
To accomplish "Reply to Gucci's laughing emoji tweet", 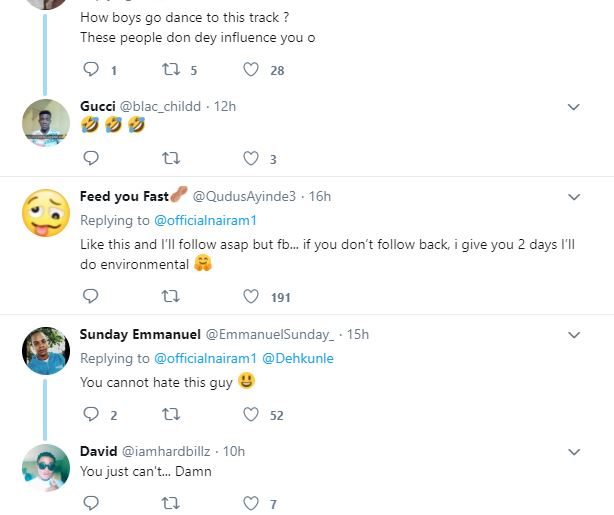I will 90,158.
